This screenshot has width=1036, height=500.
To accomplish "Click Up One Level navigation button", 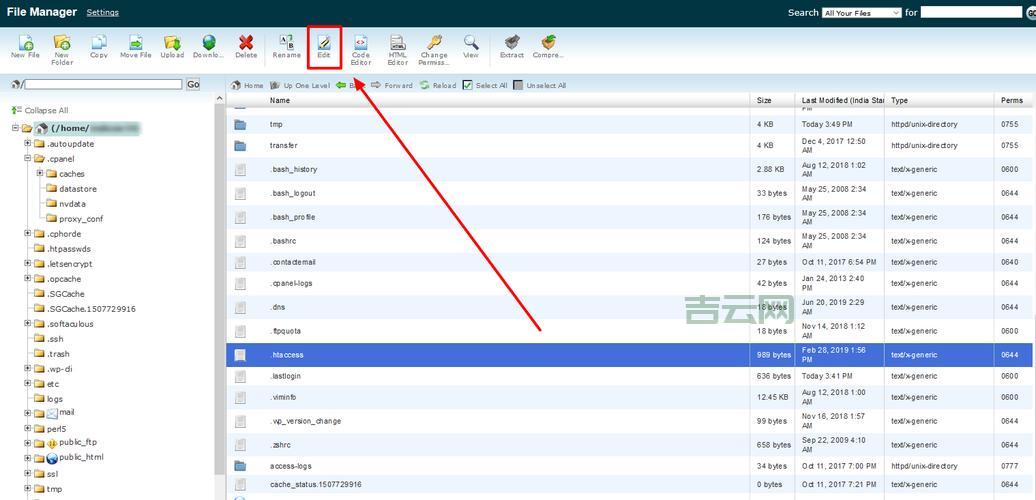I will pyautogui.click(x=300, y=86).
